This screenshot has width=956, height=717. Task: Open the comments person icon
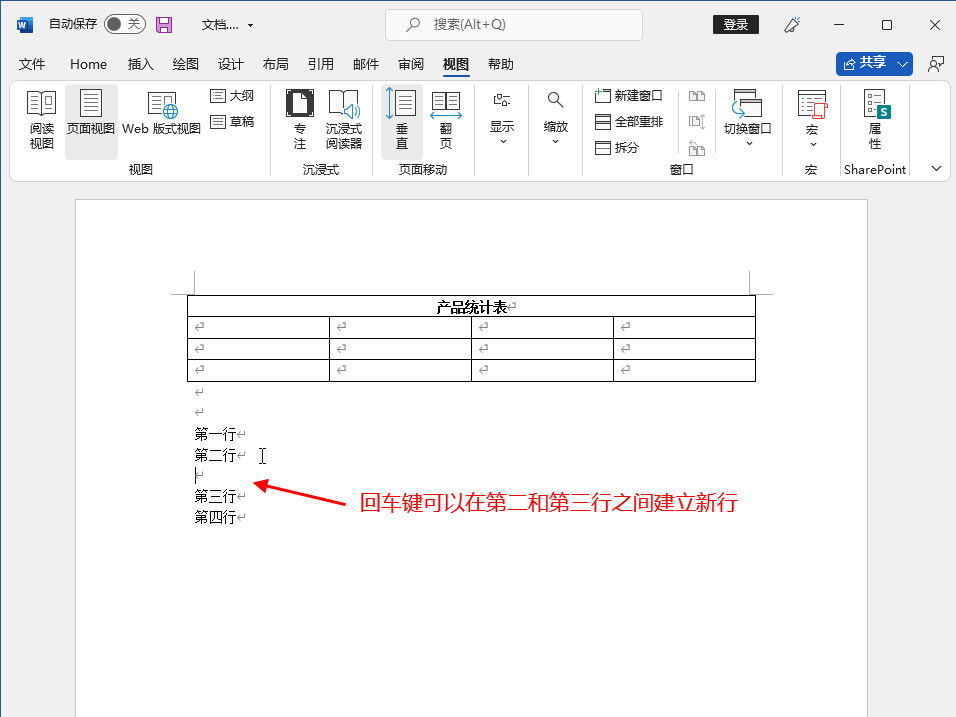(936, 63)
